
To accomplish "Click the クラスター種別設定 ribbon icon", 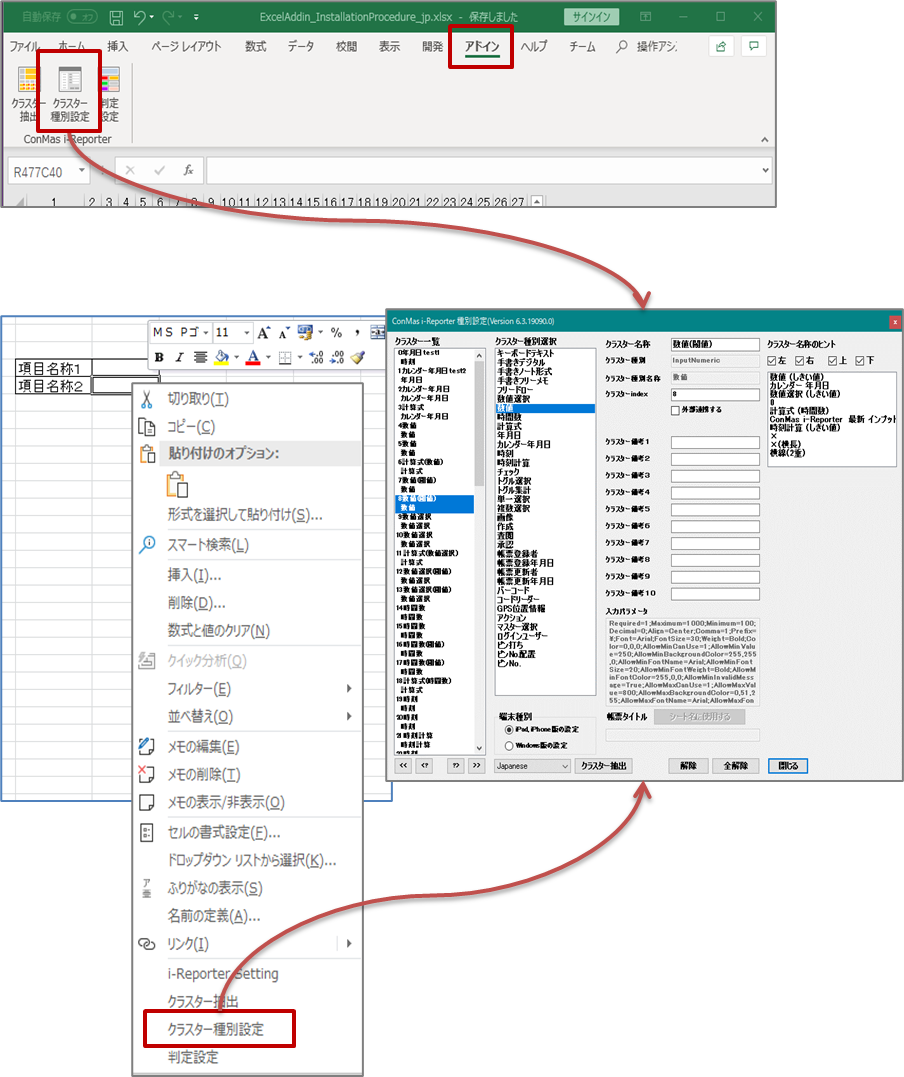I will click(x=70, y=95).
